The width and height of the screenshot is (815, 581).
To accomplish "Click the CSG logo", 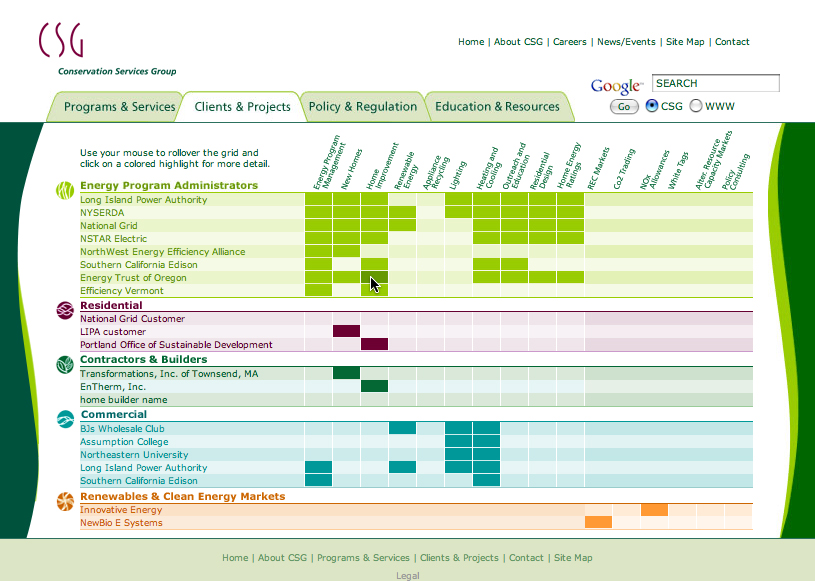I will [x=60, y=40].
